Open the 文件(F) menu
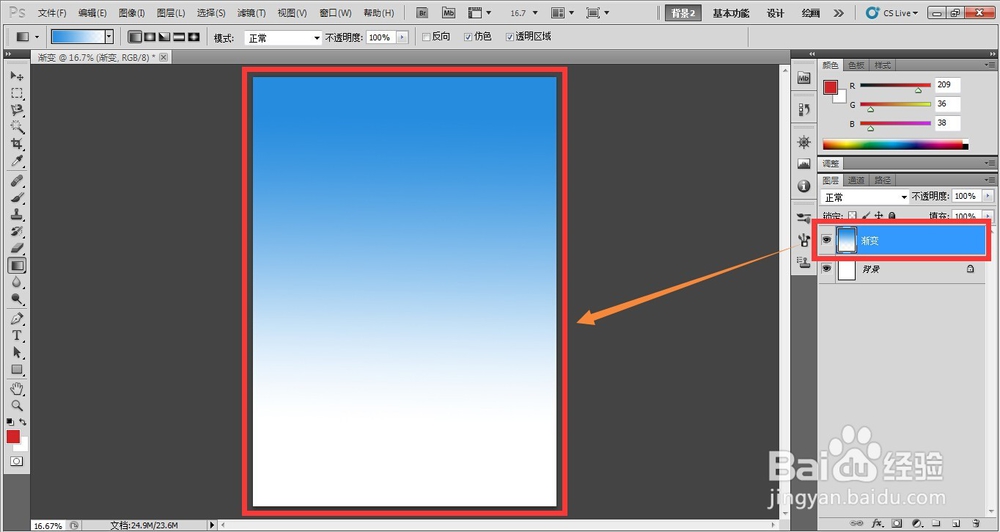The height and width of the screenshot is (532, 1000). coord(52,13)
